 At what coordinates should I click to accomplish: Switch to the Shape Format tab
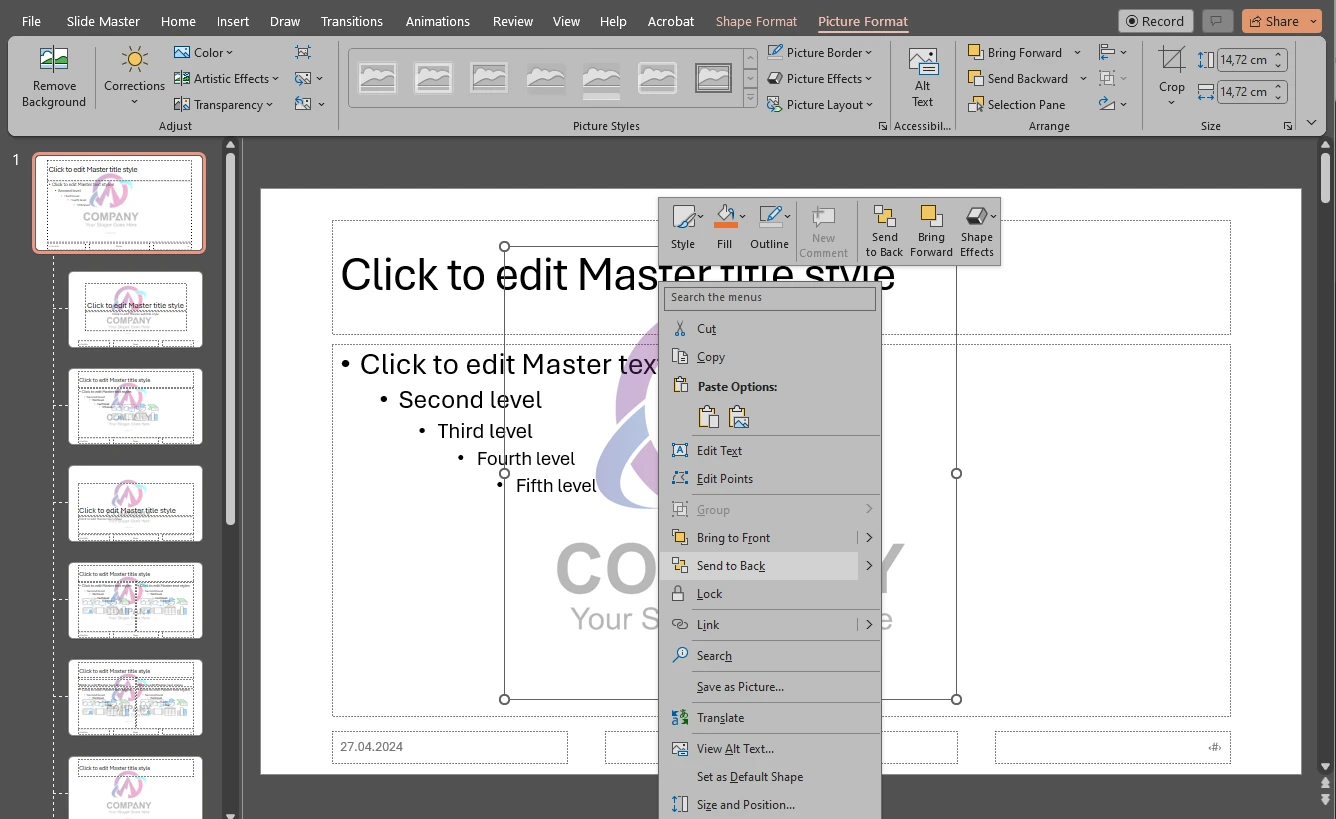coord(756,20)
